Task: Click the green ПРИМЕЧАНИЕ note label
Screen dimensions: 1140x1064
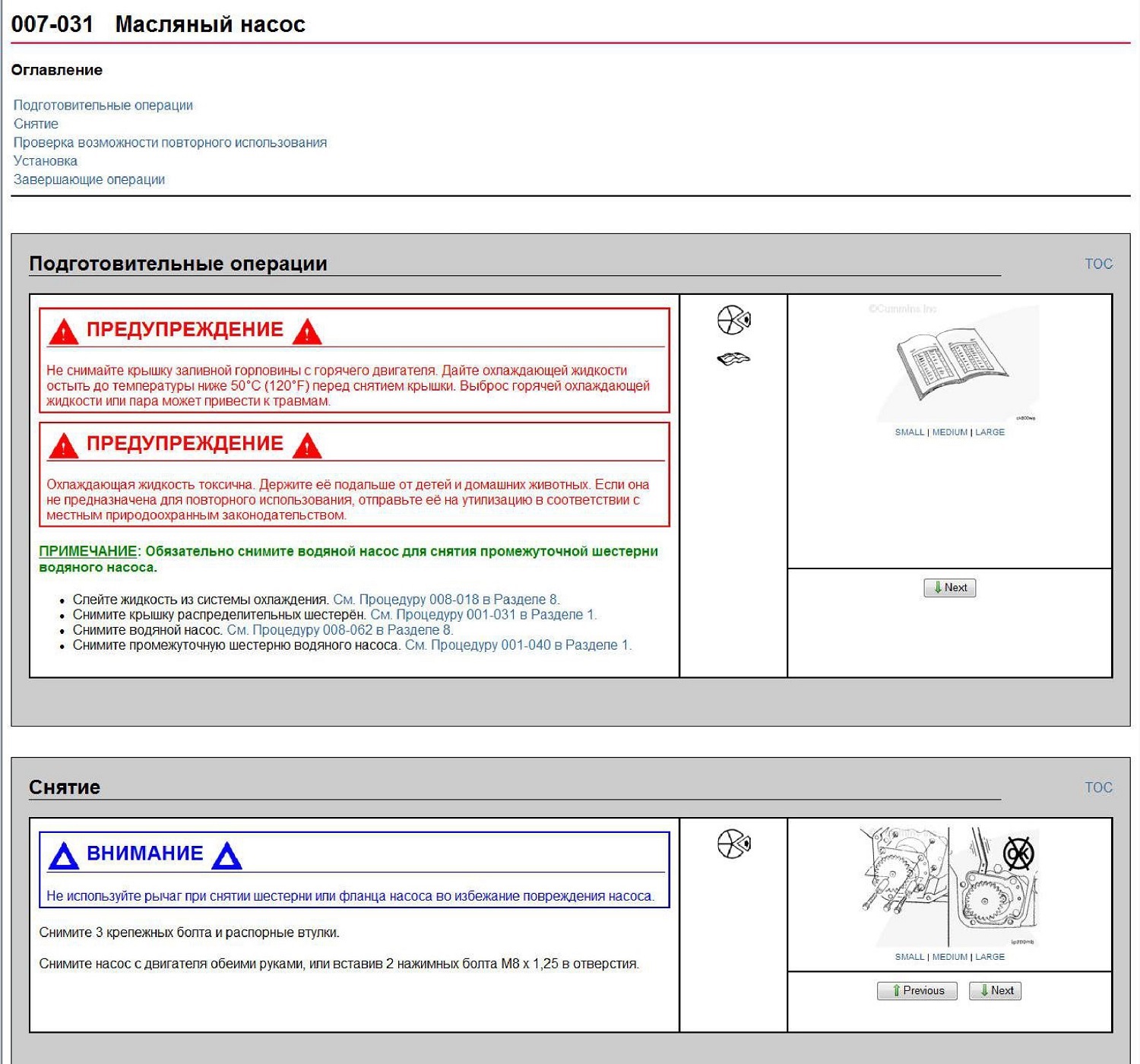Action: 87,552
